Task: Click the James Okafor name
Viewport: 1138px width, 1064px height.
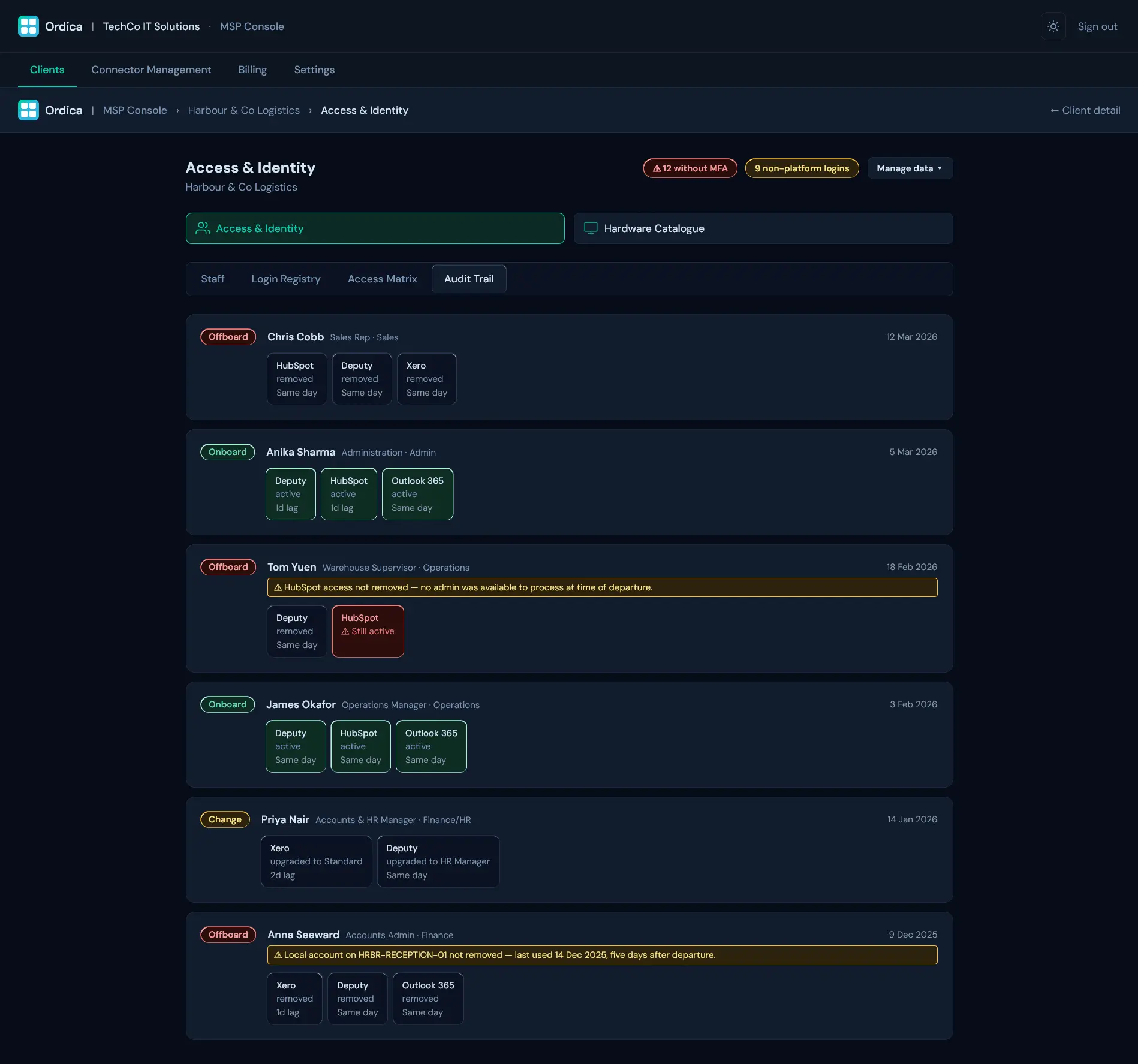Action: (x=301, y=704)
